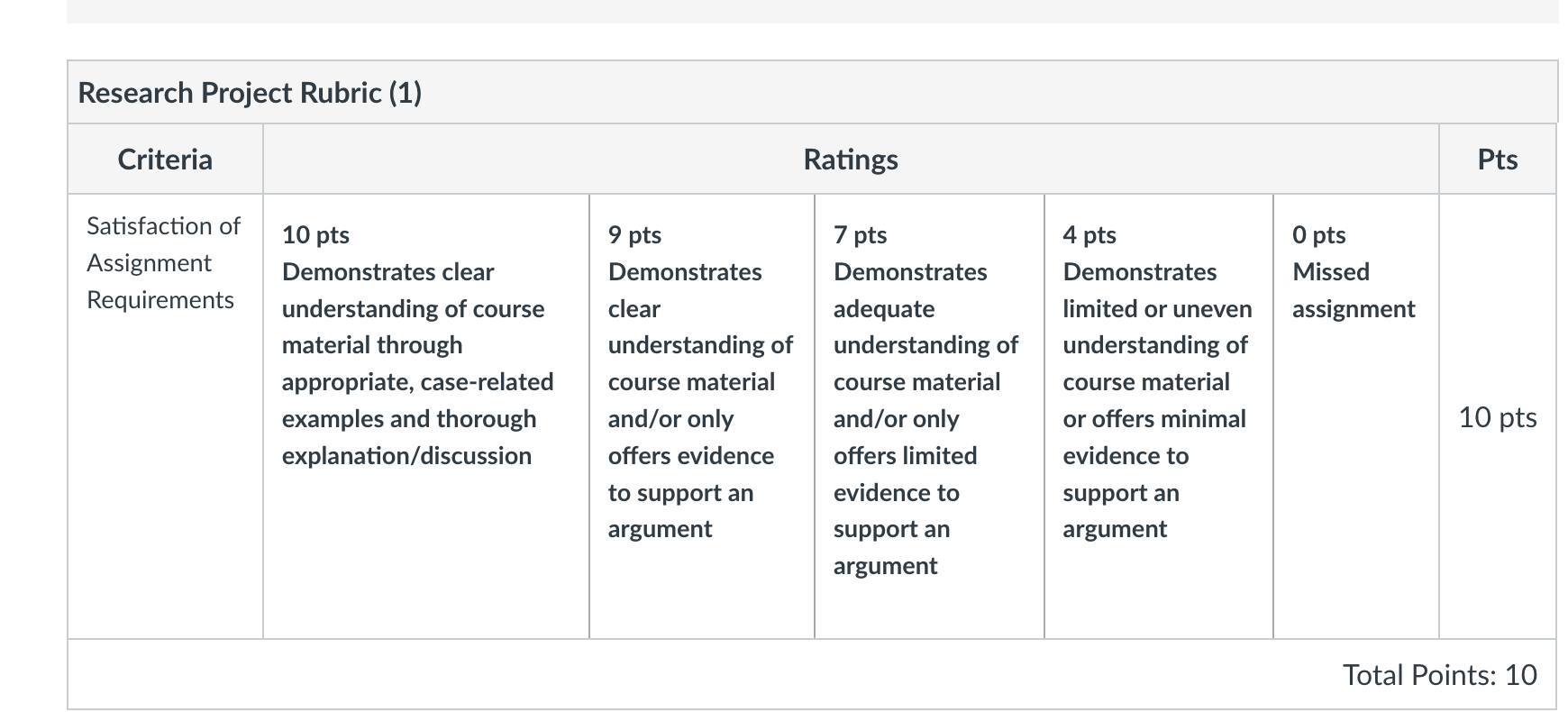Click the 'limited or uneven understanding' description
1568x712 pixels.
pyautogui.click(x=1157, y=400)
